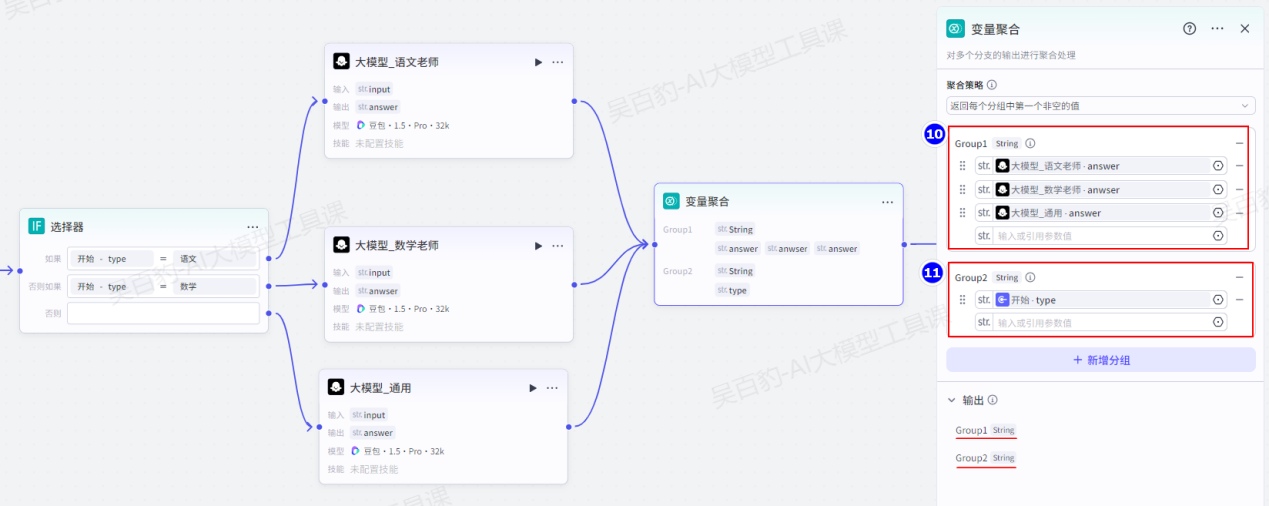Close the 变量聚合 settings panel
This screenshot has width=1269, height=506.
click(1245, 29)
